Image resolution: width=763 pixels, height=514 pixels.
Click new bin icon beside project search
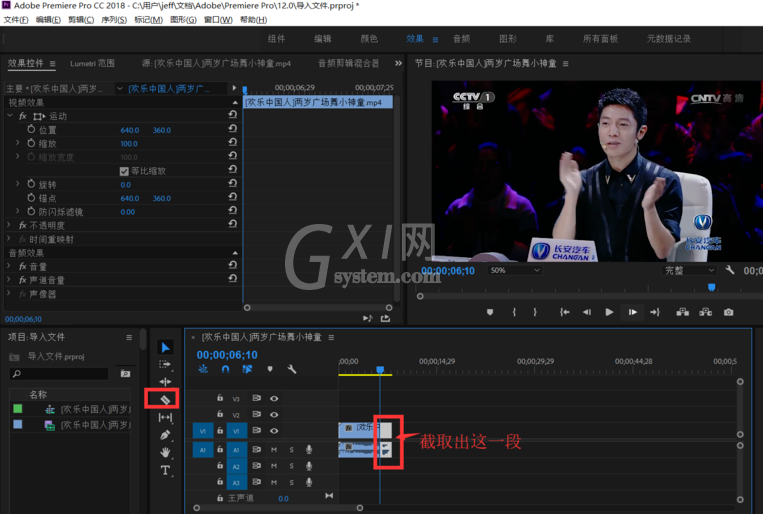tap(125, 373)
